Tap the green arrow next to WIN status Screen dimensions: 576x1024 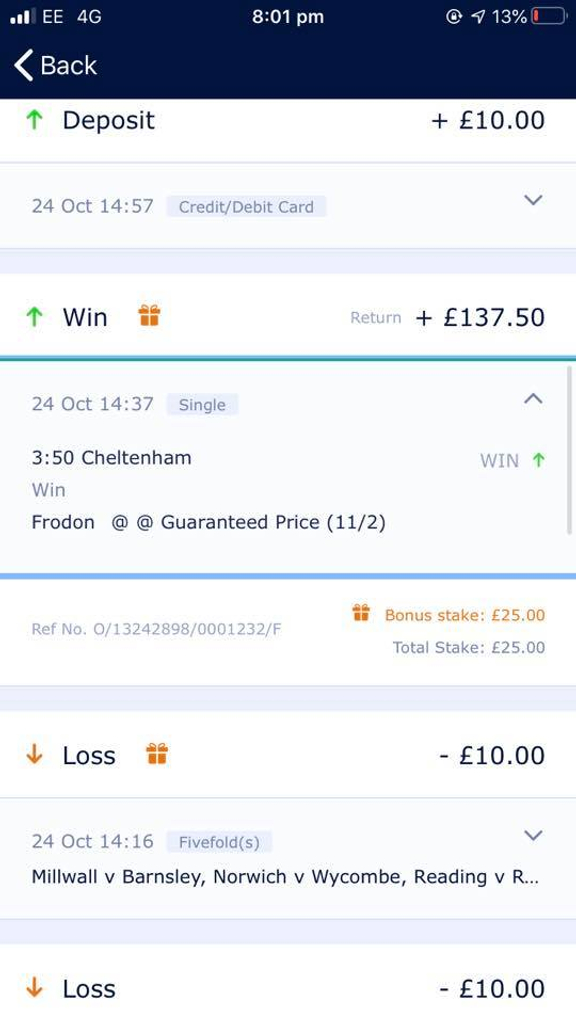(x=538, y=460)
